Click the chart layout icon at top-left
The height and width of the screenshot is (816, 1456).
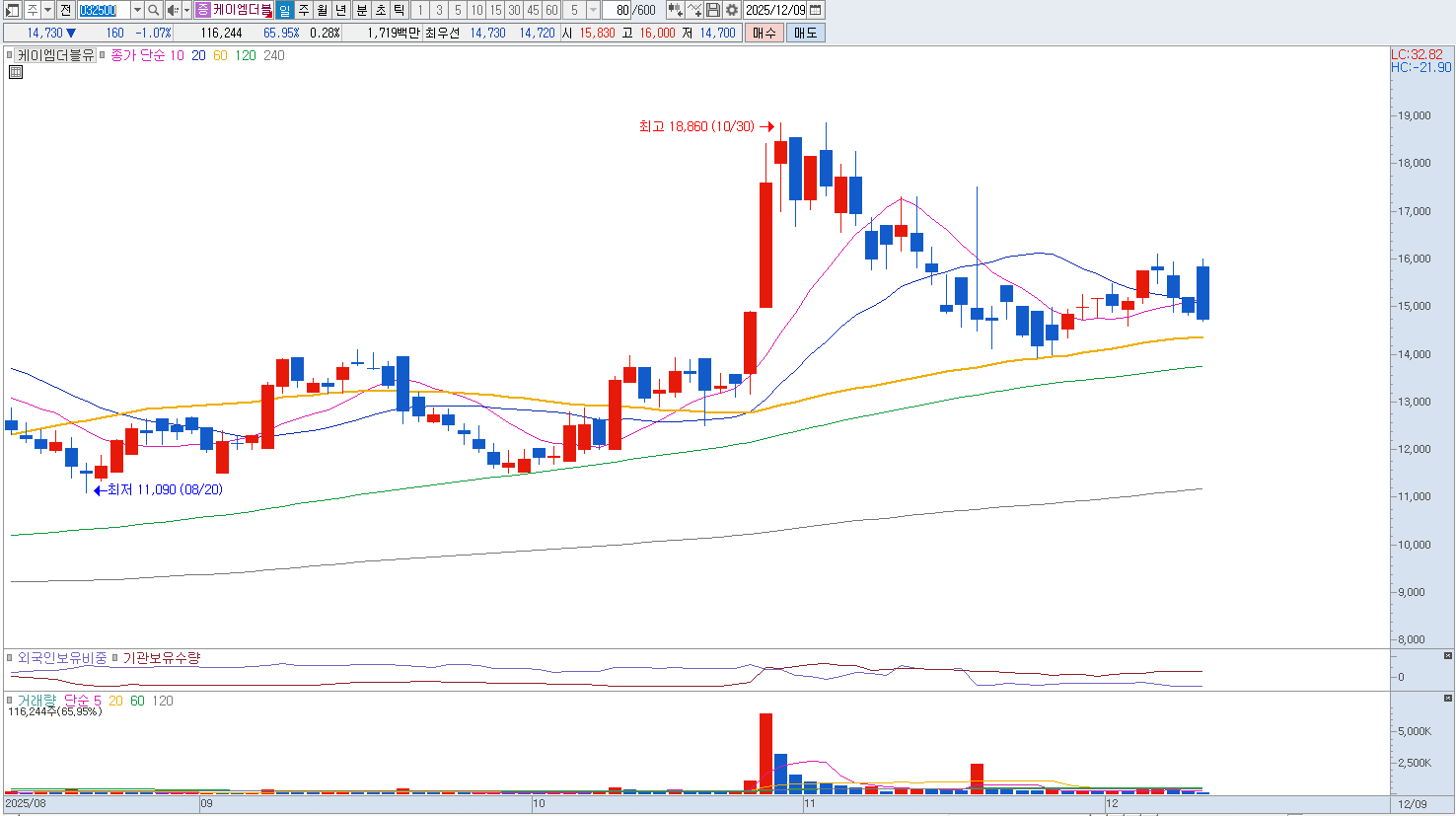coord(13,10)
